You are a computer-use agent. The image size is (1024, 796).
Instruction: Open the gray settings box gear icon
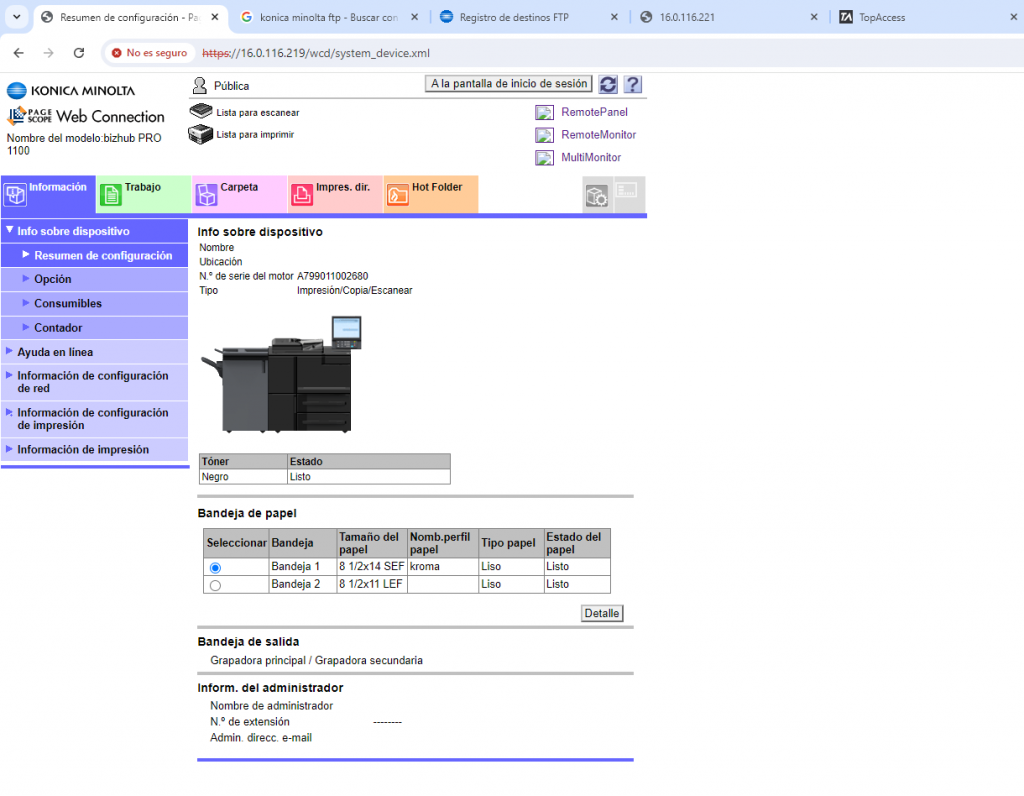point(597,195)
